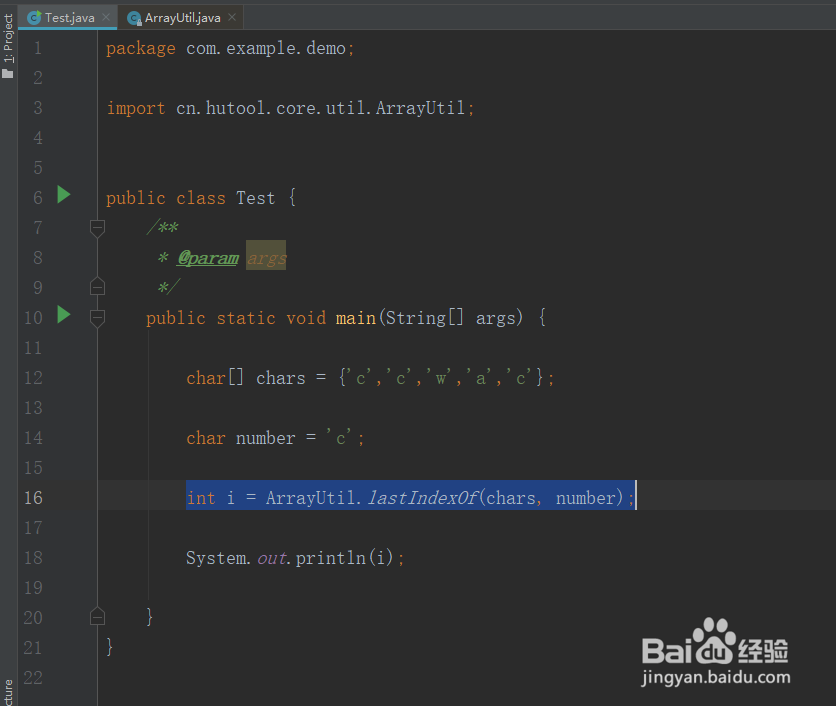This screenshot has width=836, height=706.
Task: Click line number 12 in the gutter
Action: (x=33, y=378)
